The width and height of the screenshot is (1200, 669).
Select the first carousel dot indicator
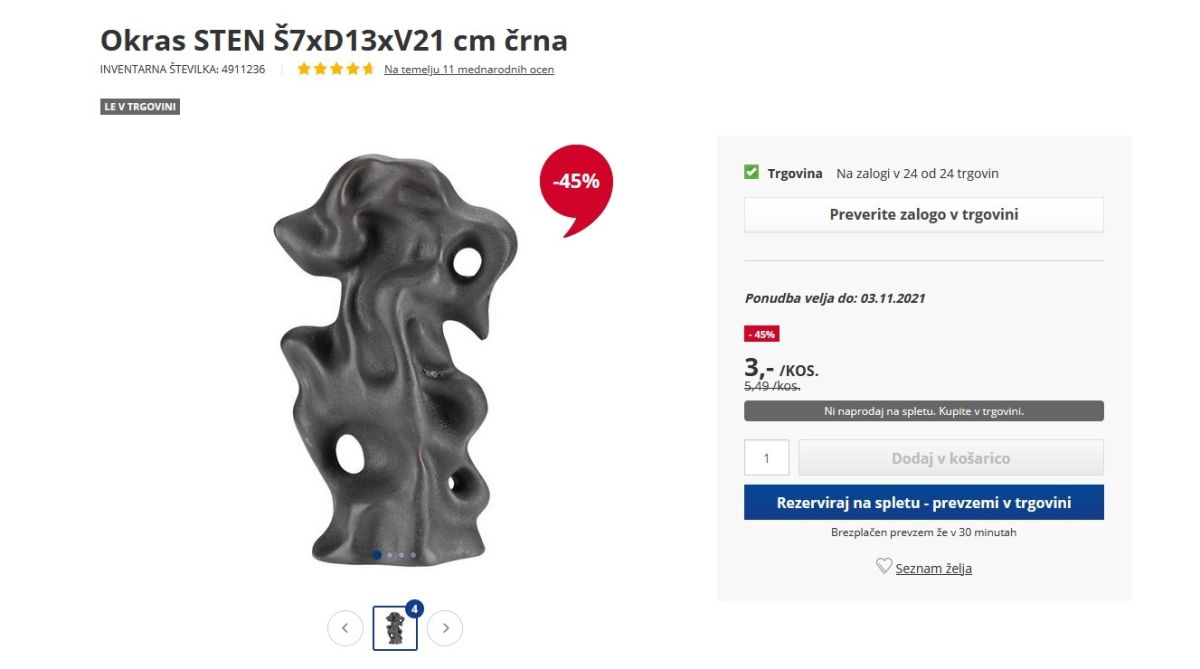(377, 554)
